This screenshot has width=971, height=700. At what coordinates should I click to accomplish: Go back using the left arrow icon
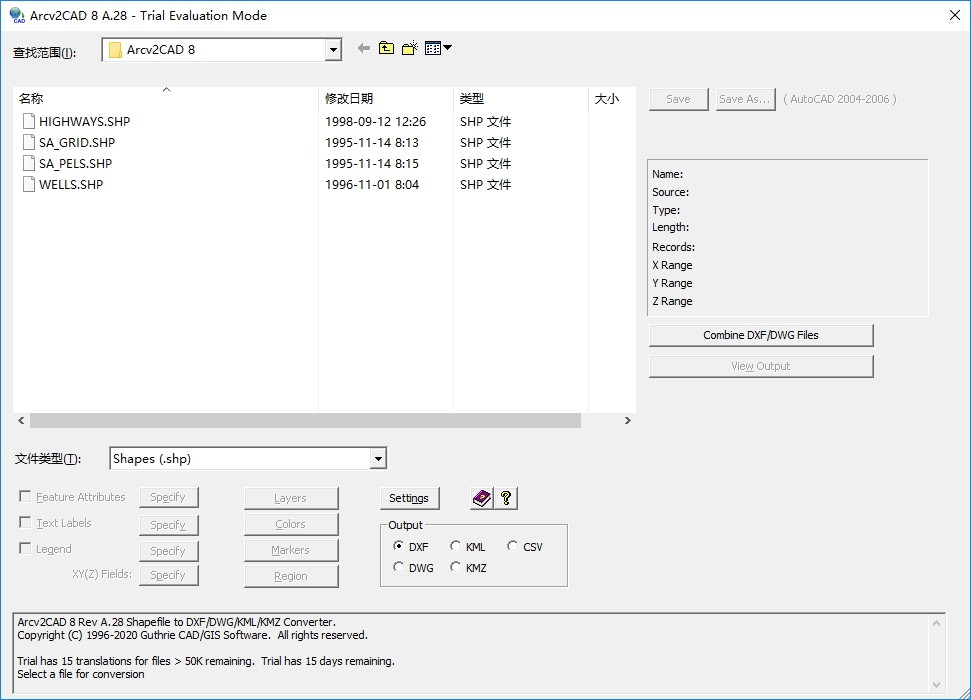(x=364, y=48)
